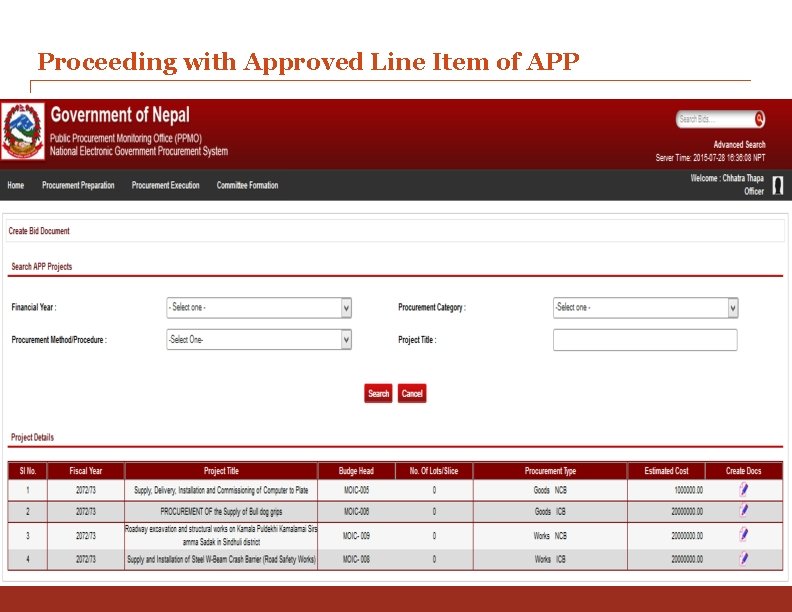Viewport: 792px width, 612px height.
Task: Open Create Docs pencil for Bull dog grips row
Action: click(744, 511)
